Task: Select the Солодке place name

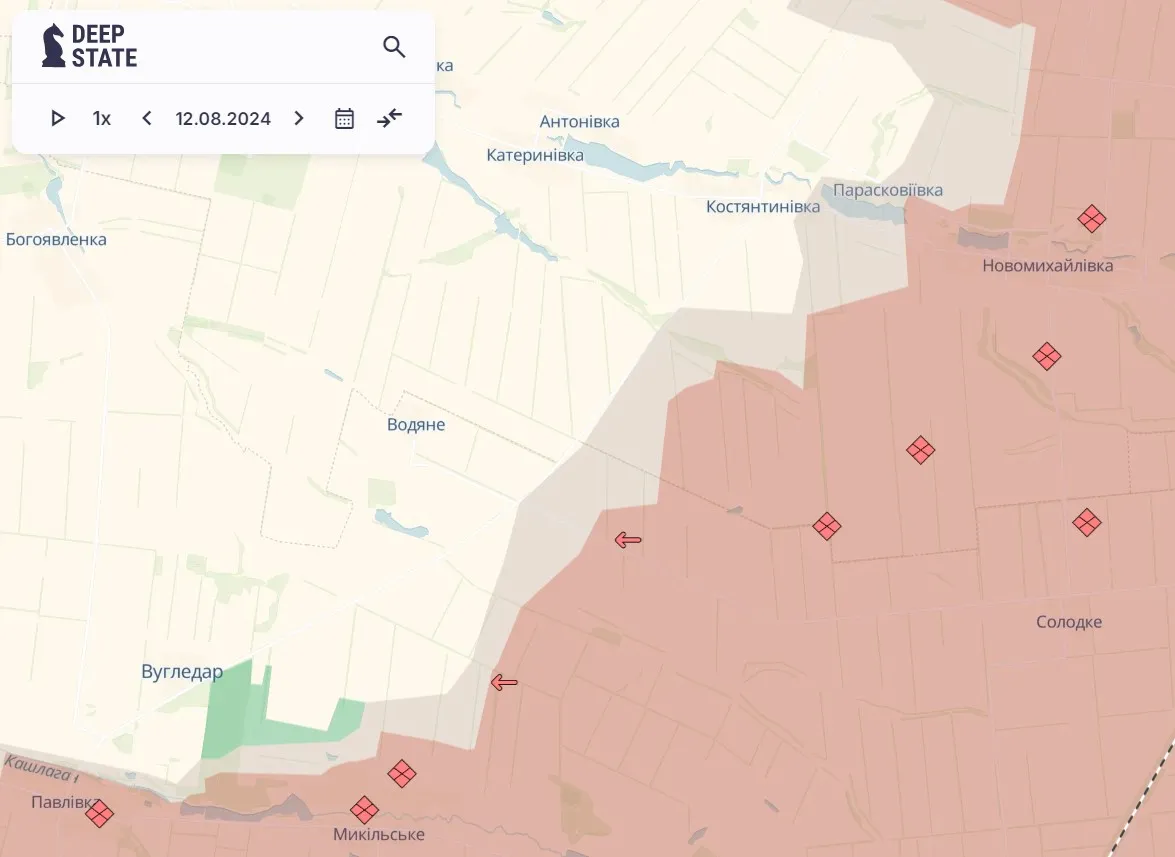Action: [x=1068, y=622]
